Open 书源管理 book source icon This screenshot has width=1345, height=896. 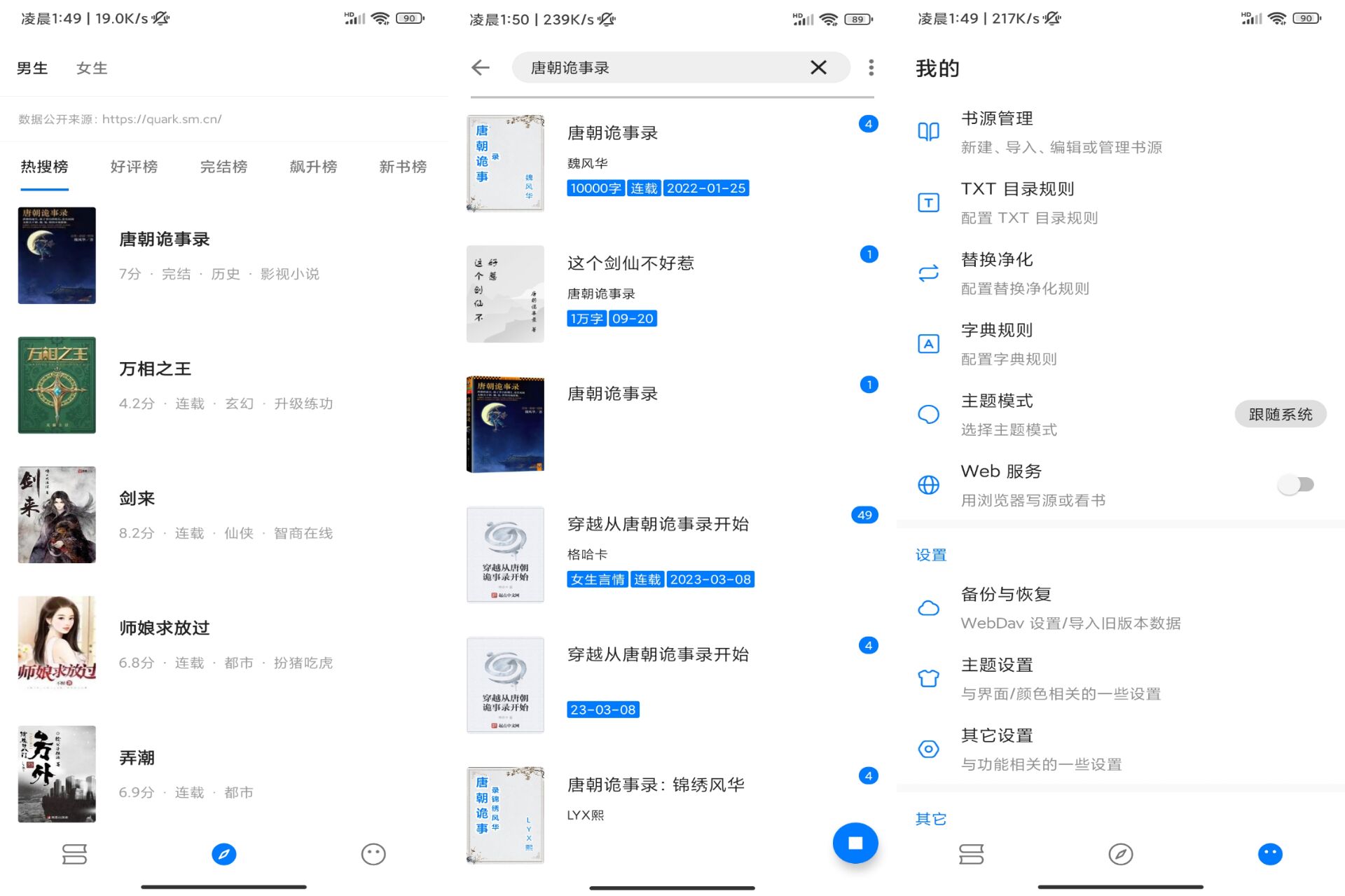tap(928, 132)
